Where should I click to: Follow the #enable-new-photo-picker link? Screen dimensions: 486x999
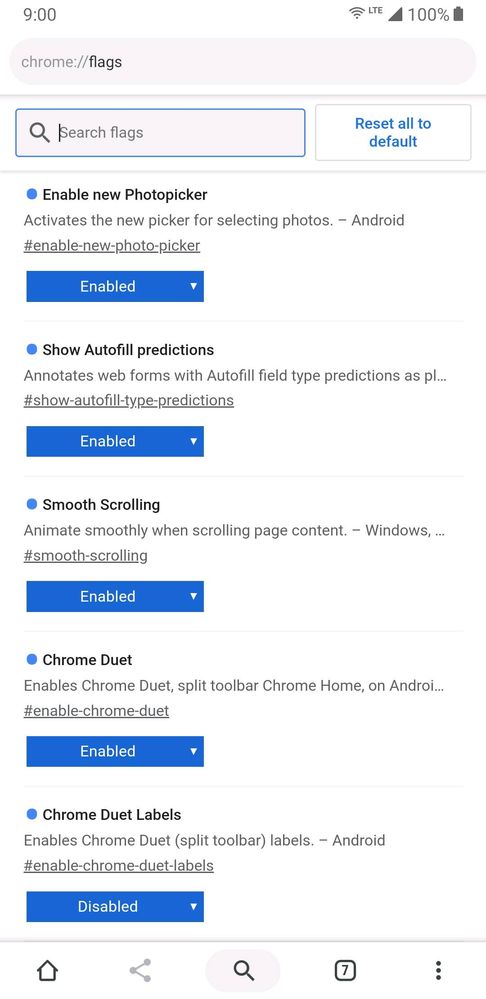112,245
